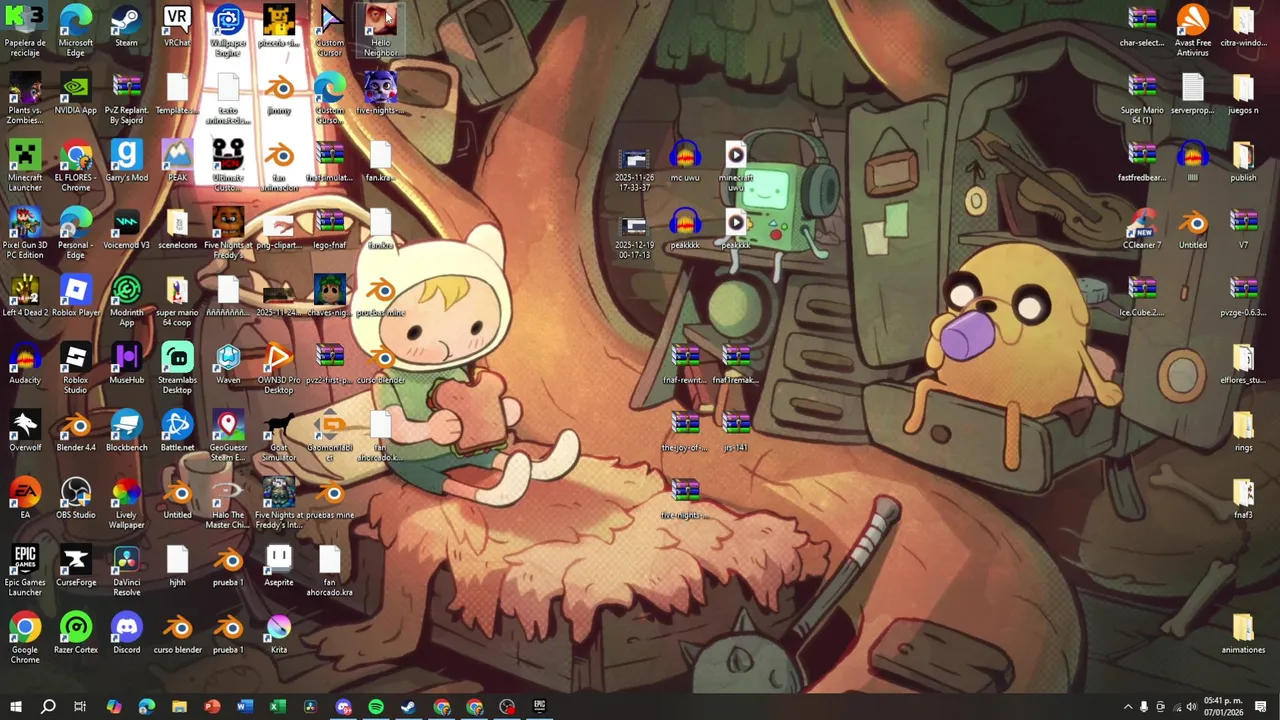Select the Modrinth App desktop icon
Viewport: 1280px width, 720px height.
click(x=126, y=301)
